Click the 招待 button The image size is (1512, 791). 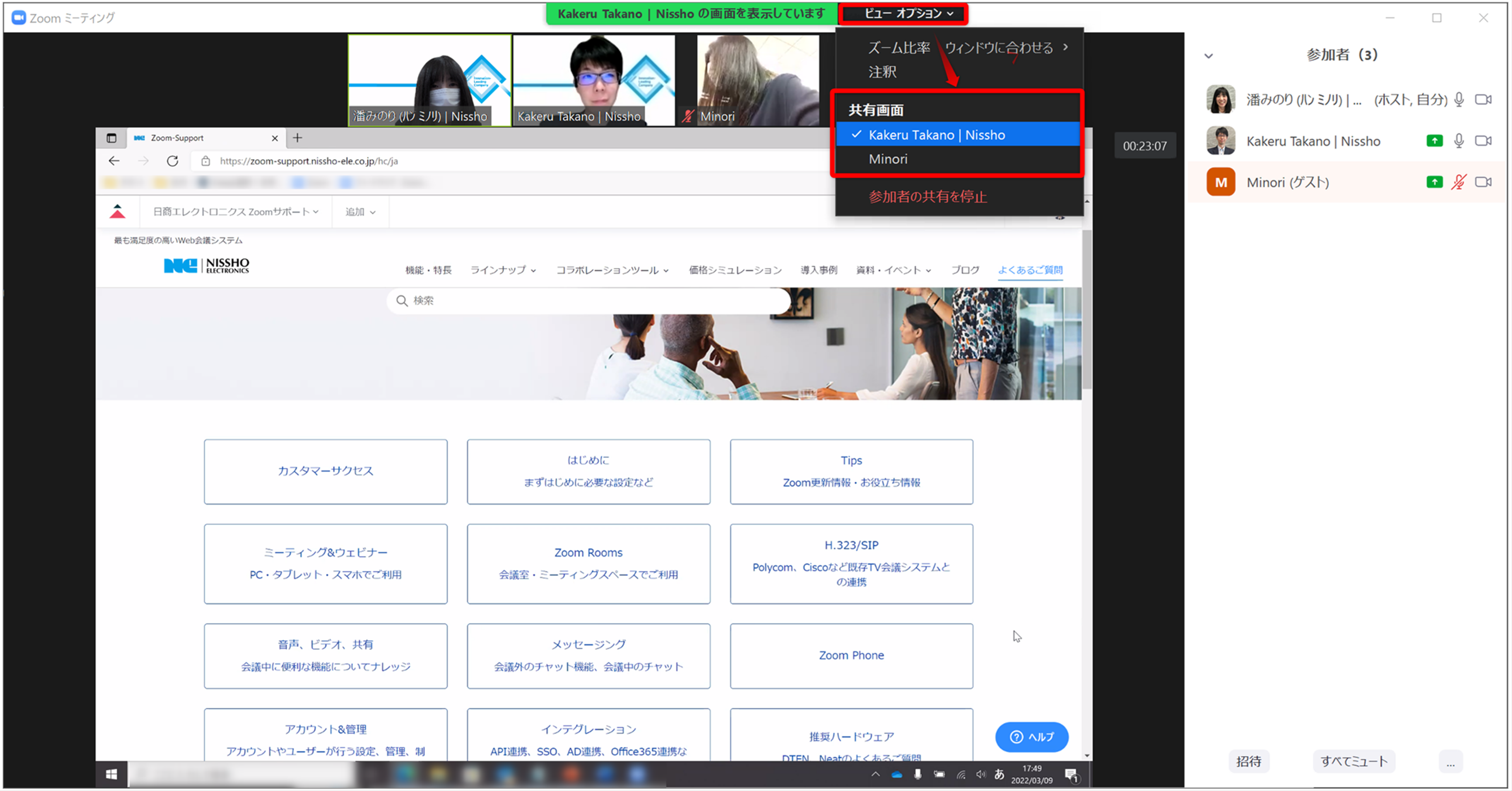[x=1248, y=762]
